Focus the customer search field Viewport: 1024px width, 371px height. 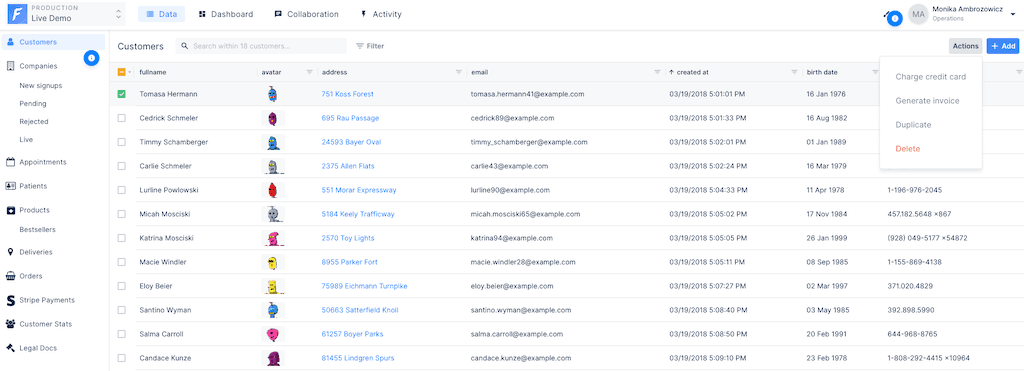[x=261, y=46]
